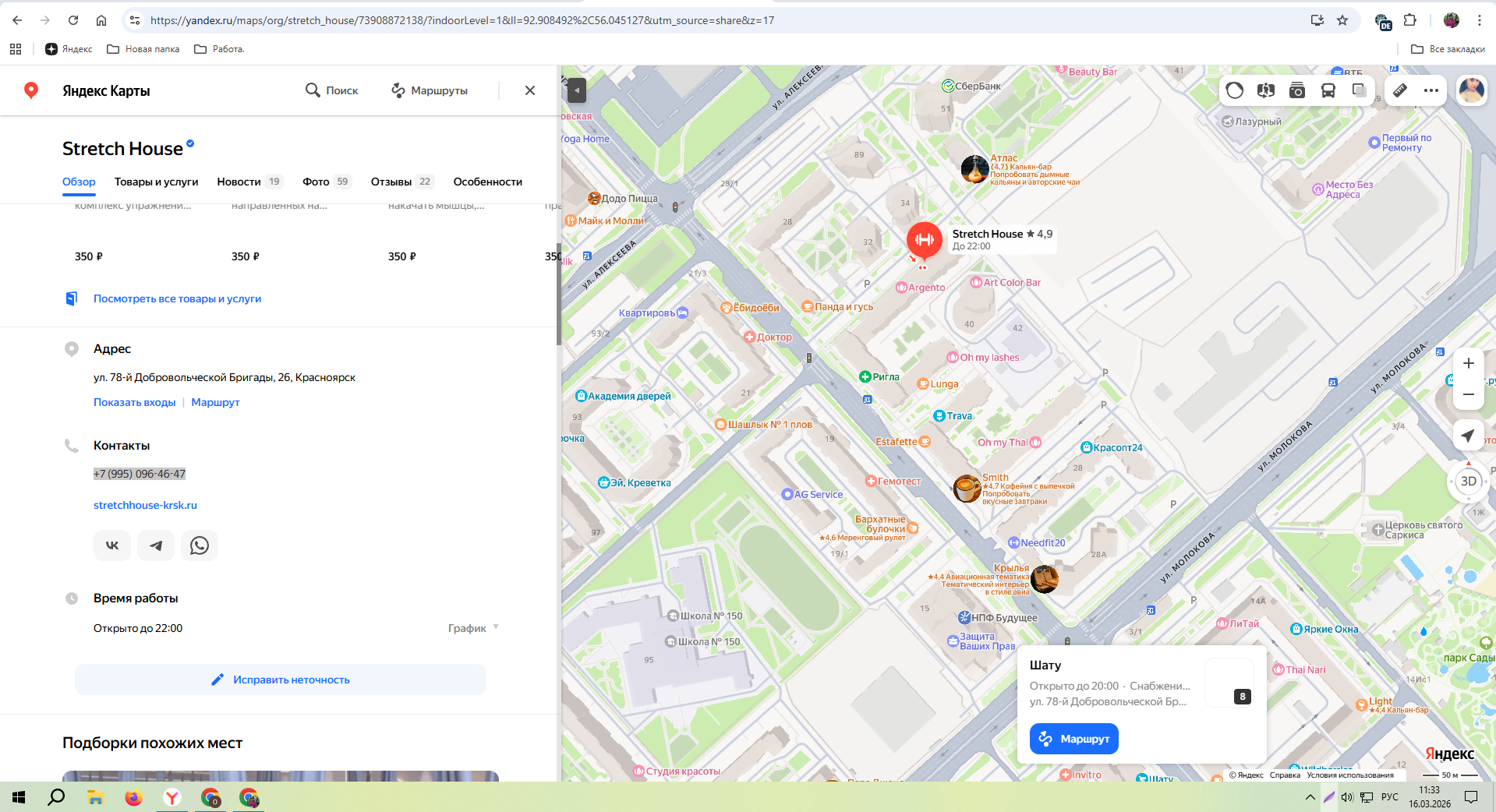The height and width of the screenshot is (812, 1496).
Task: Show photos layer with the camera icon
Action: tap(1297, 90)
